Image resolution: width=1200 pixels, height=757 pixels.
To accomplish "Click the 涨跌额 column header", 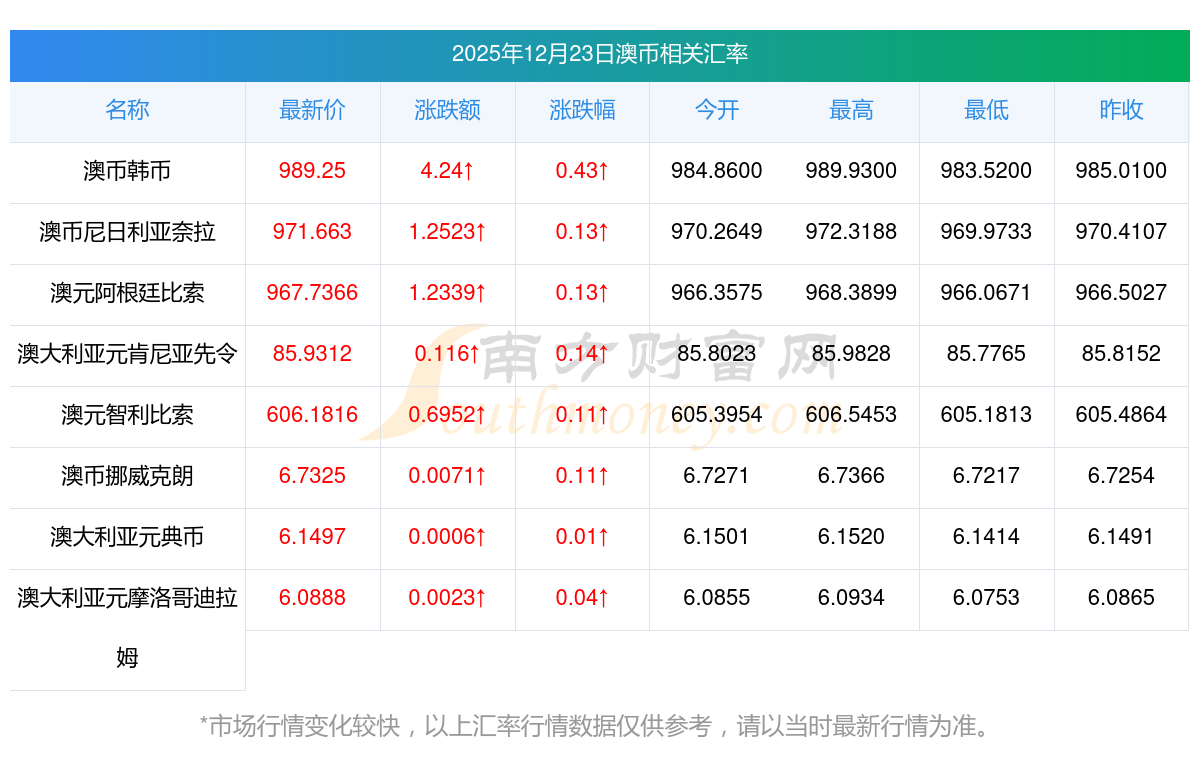I will 447,110.
